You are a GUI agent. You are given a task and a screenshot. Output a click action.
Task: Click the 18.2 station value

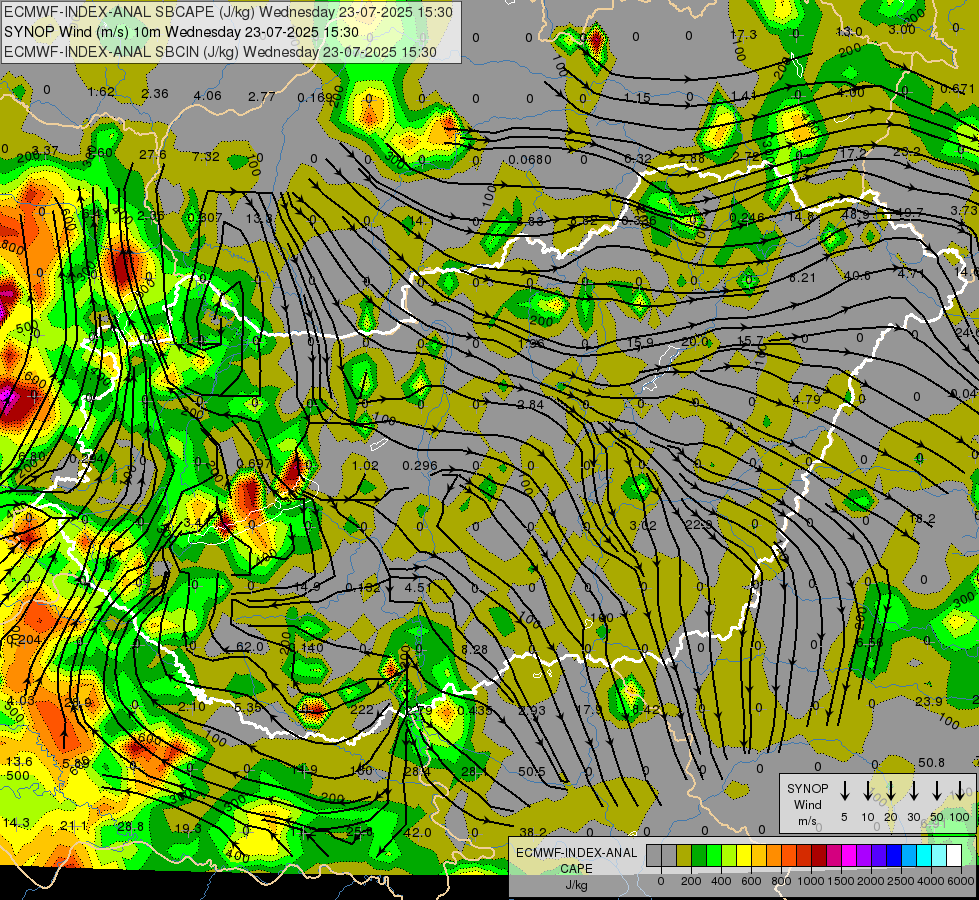922,518
